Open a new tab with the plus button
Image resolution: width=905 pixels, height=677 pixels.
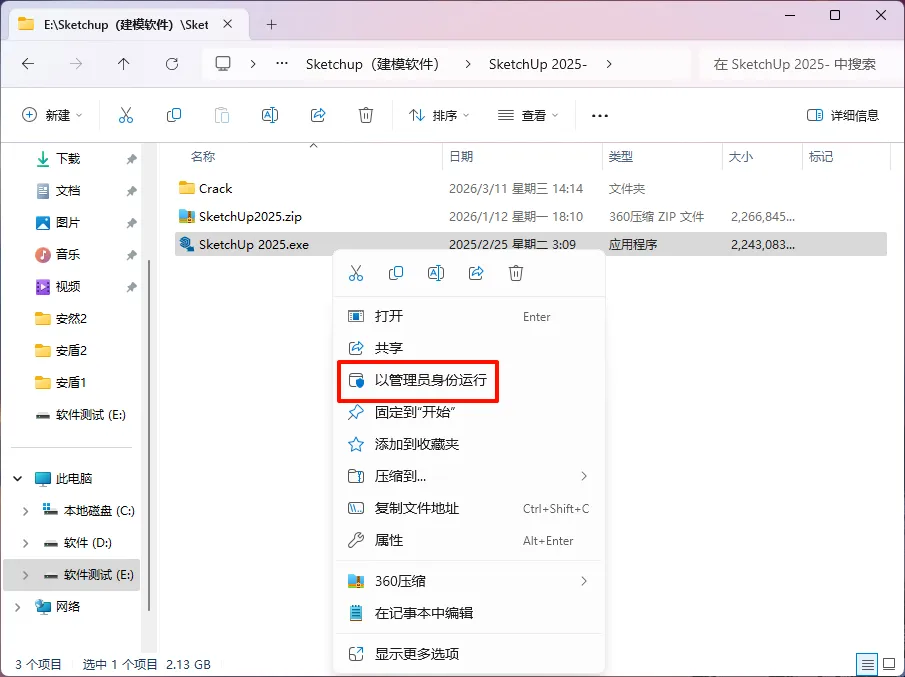click(x=272, y=25)
